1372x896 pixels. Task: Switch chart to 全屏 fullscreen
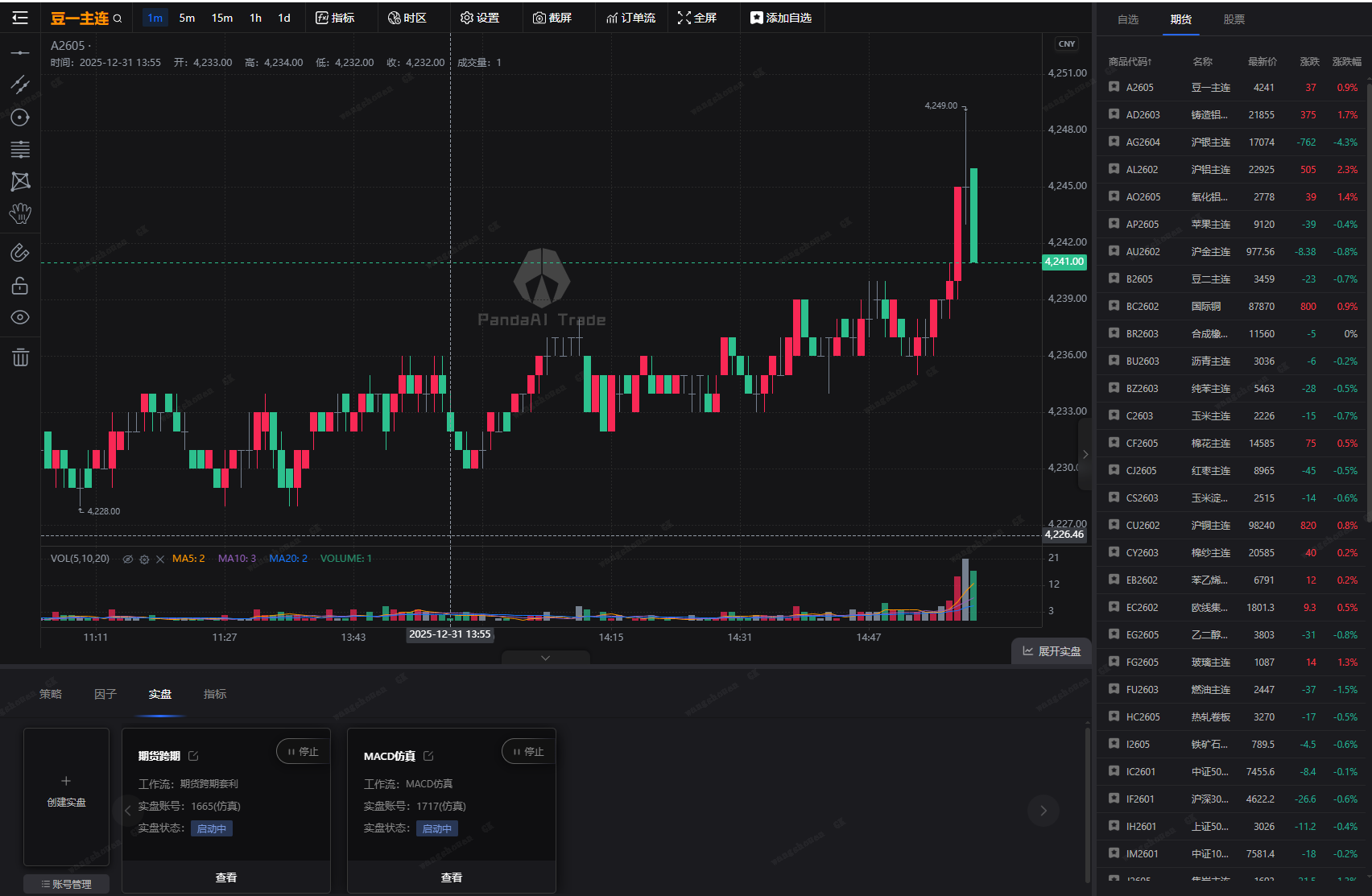697,18
